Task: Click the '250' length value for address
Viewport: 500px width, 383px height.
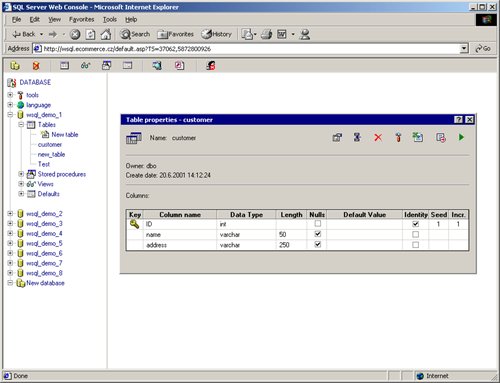Action: [x=284, y=245]
